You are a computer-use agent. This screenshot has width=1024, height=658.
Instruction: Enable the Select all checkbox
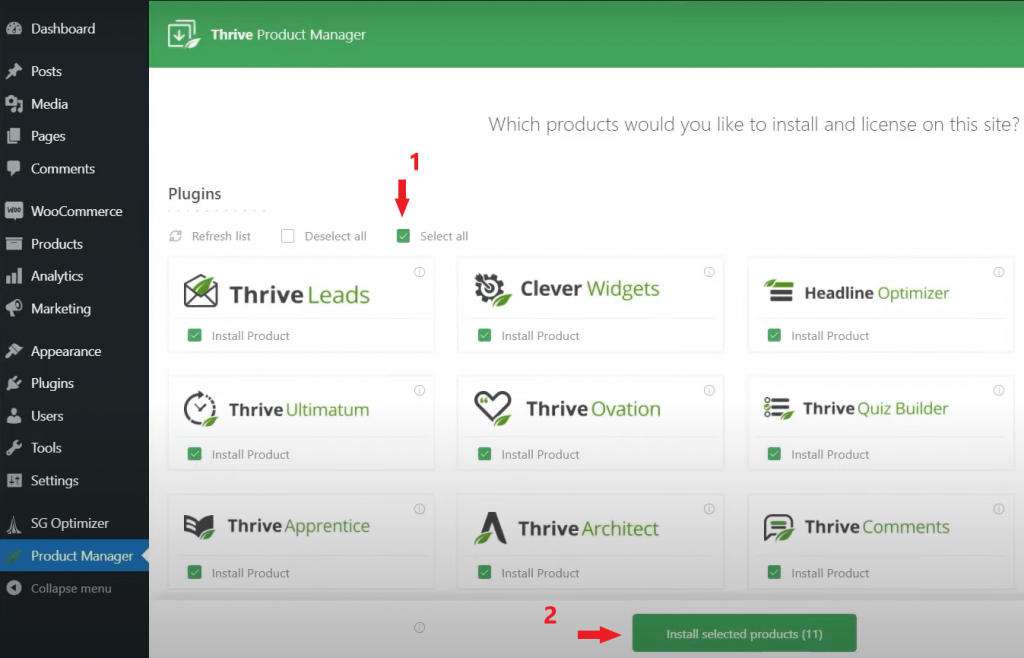coord(403,236)
